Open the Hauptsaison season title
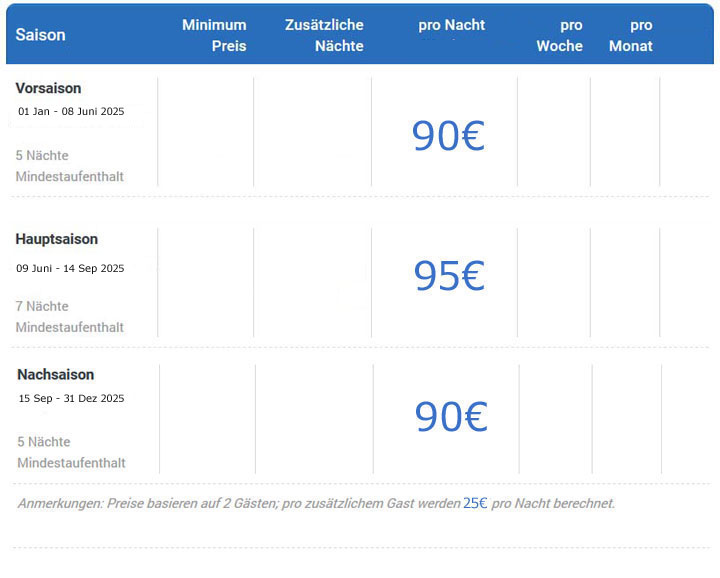The height and width of the screenshot is (578, 720). tap(57, 239)
